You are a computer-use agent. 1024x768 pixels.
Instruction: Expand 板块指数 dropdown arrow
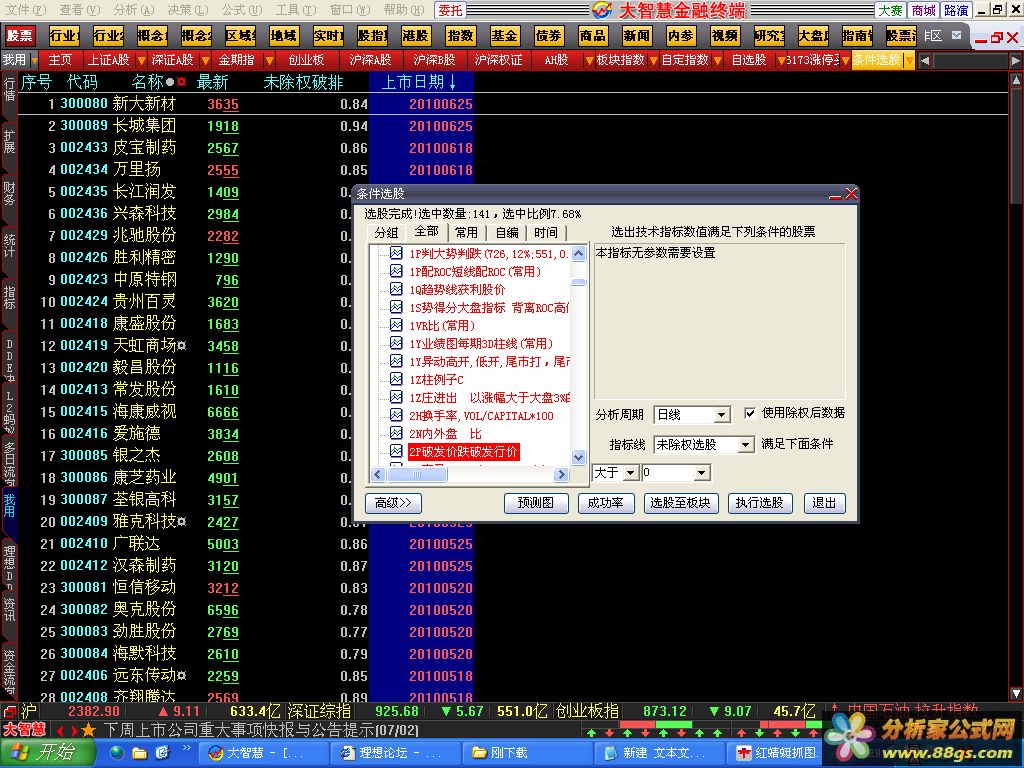tap(653, 60)
